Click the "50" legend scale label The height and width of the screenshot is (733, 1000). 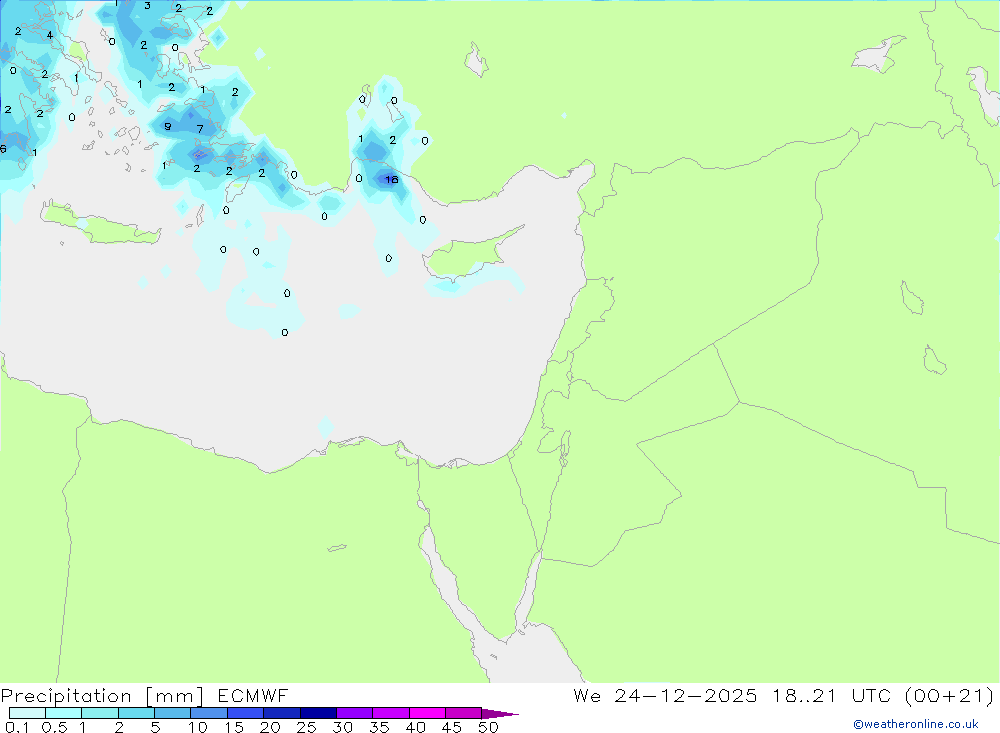(x=488, y=727)
